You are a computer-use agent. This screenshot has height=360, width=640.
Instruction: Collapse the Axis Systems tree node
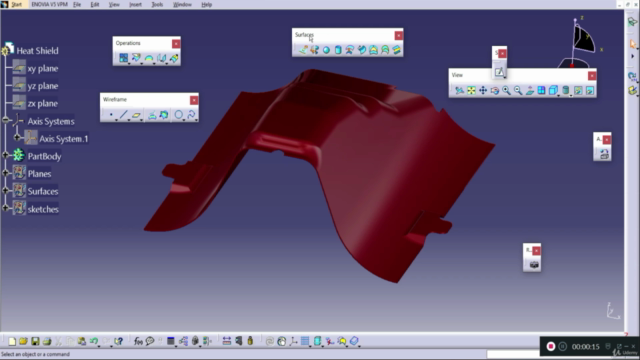[5, 120]
